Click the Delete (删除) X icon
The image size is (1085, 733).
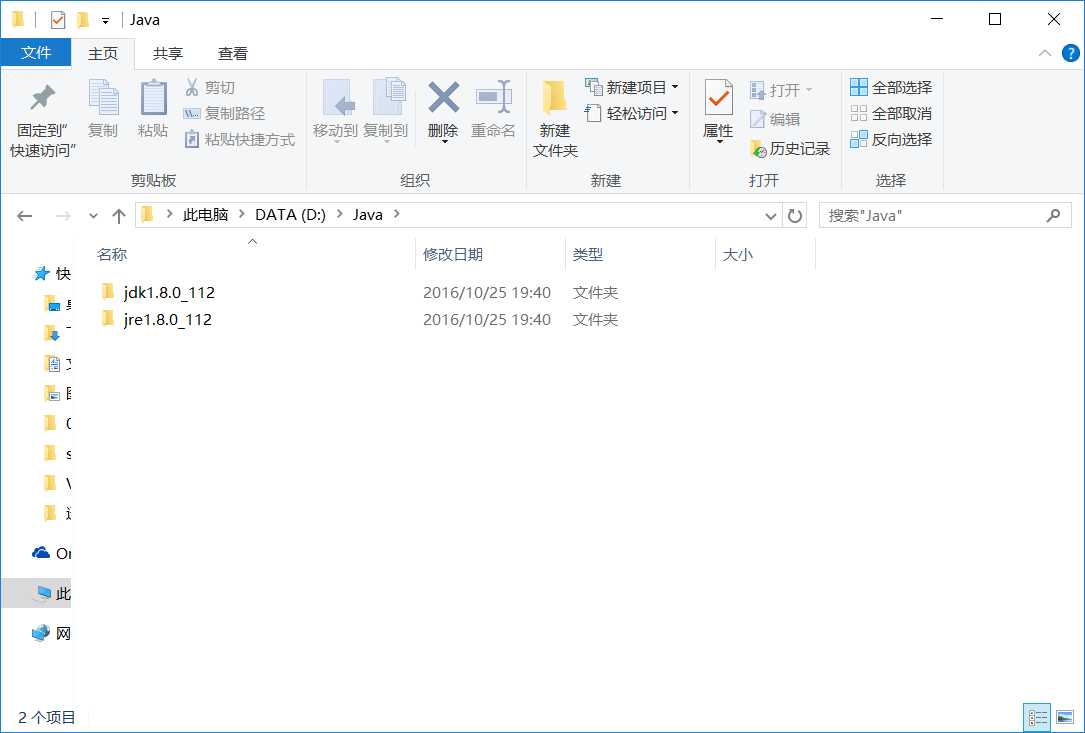click(x=444, y=98)
